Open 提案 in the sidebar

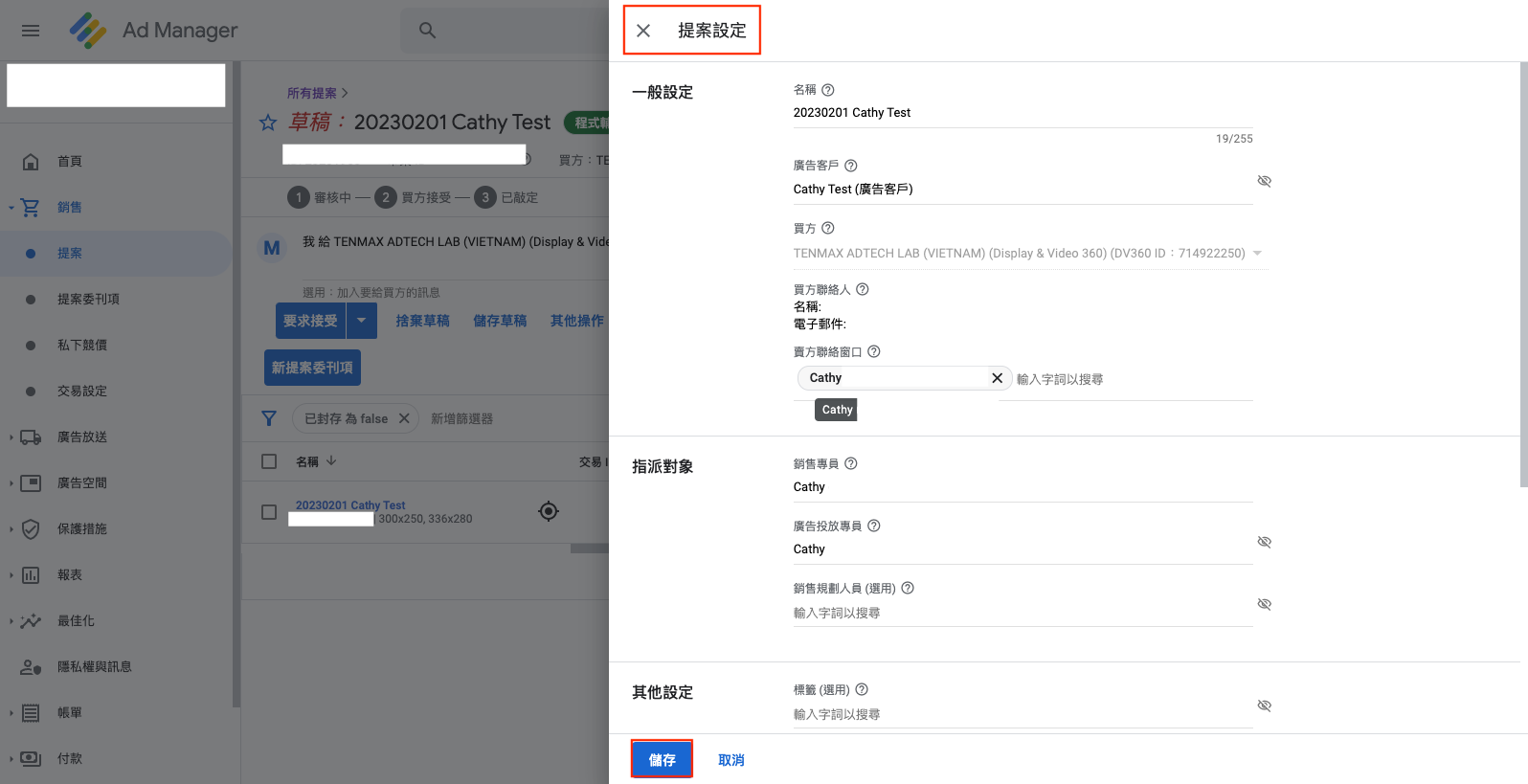(115, 254)
